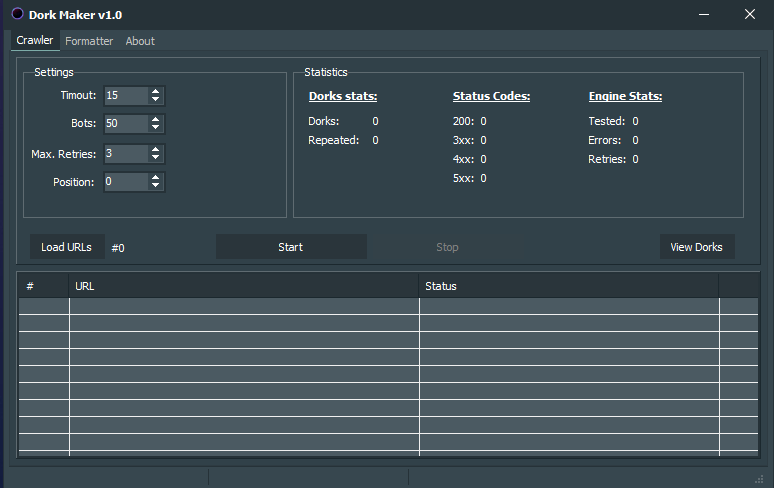Open the Formatter tab
Image resolution: width=774 pixels, height=488 pixels.
point(89,41)
